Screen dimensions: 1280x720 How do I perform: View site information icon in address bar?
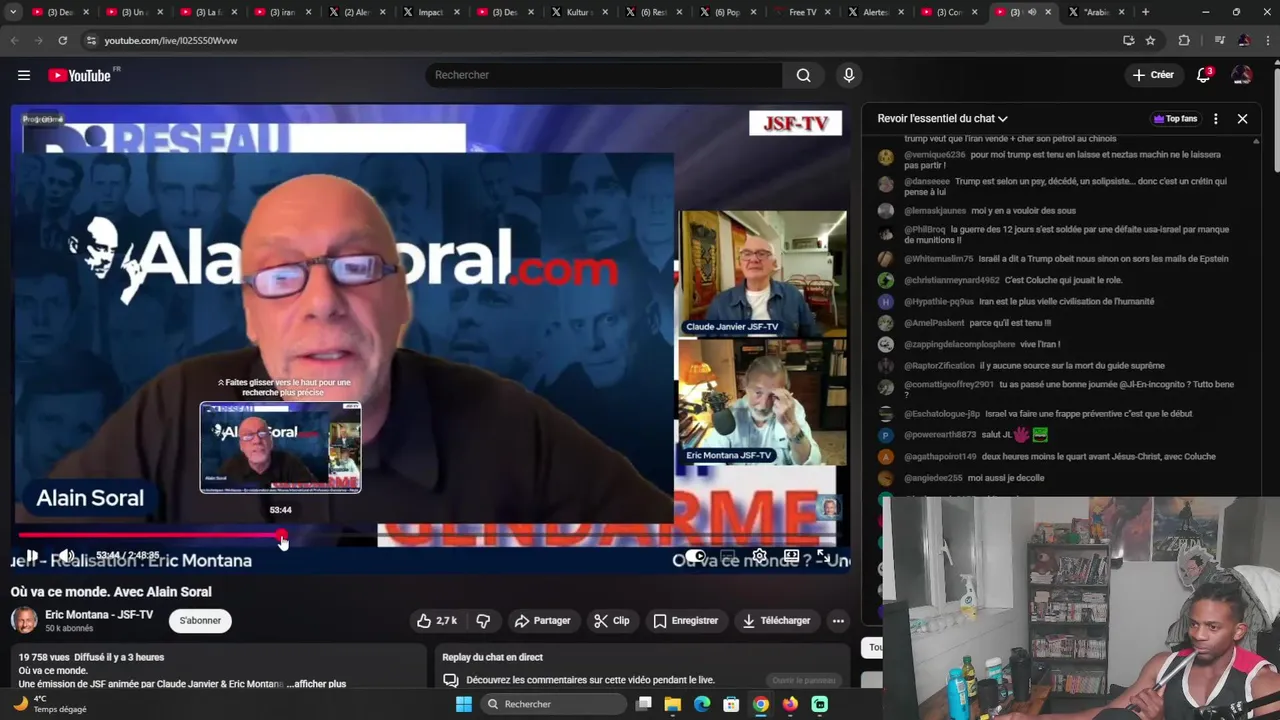click(x=91, y=40)
